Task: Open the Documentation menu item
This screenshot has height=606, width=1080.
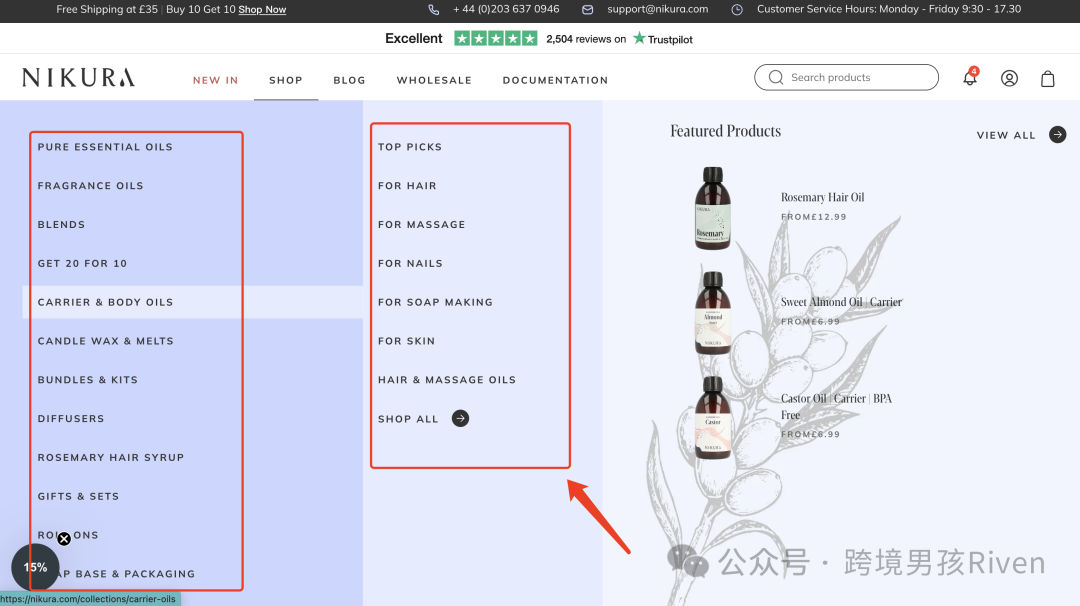Action: pos(555,80)
